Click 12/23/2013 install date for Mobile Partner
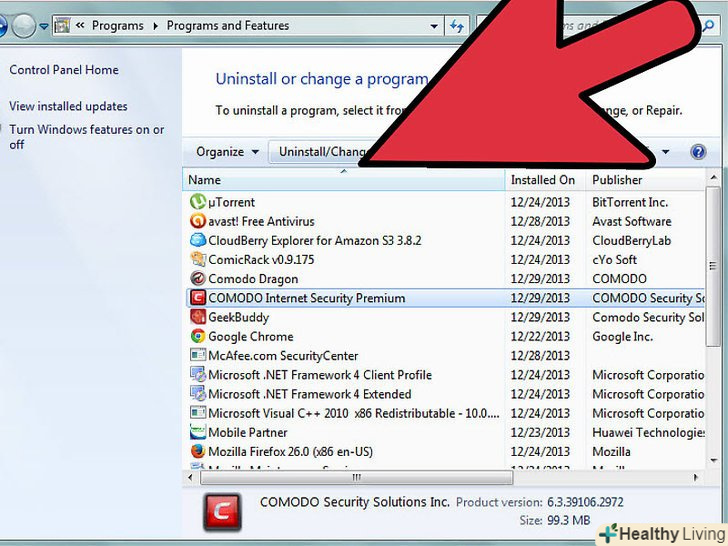Viewport: 728px width, 546px height. [540, 432]
